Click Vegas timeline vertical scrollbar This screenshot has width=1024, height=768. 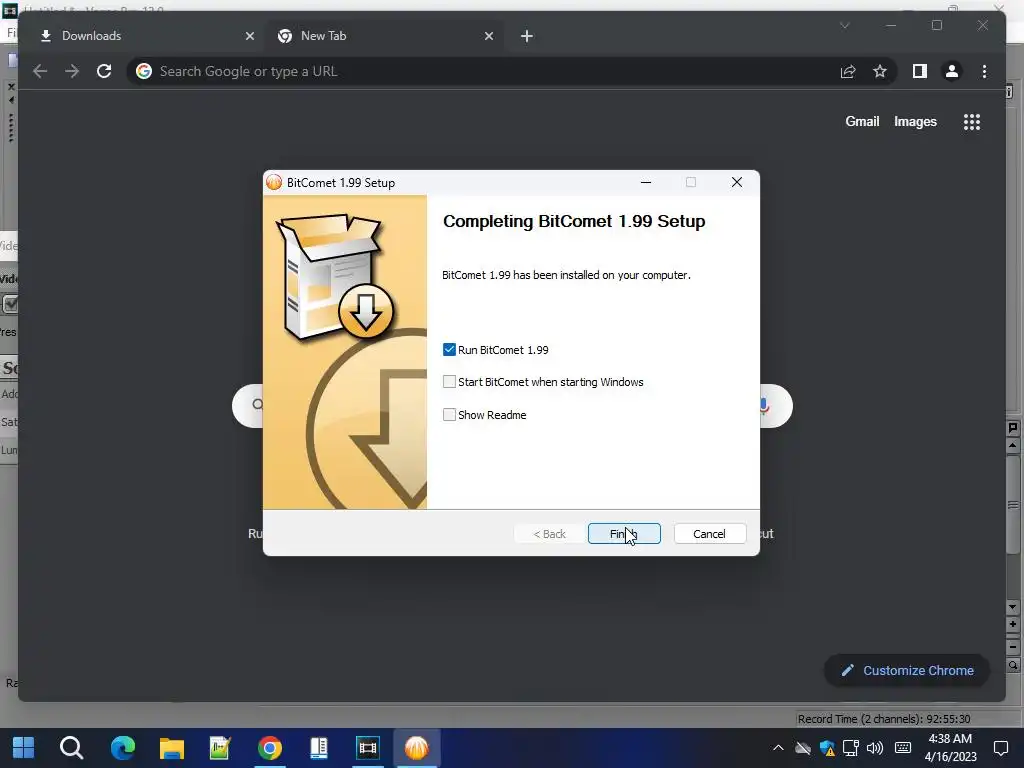point(1013,504)
